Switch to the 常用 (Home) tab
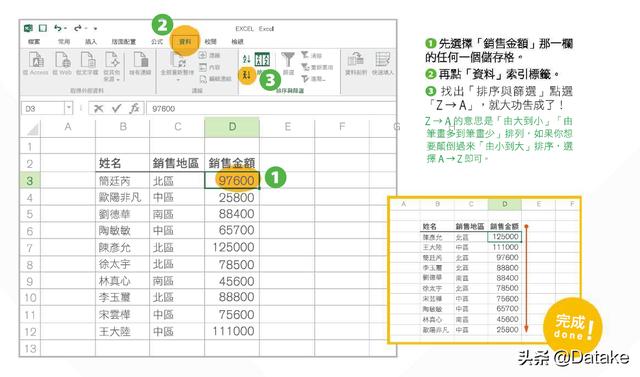The image size is (640, 377). [64, 42]
